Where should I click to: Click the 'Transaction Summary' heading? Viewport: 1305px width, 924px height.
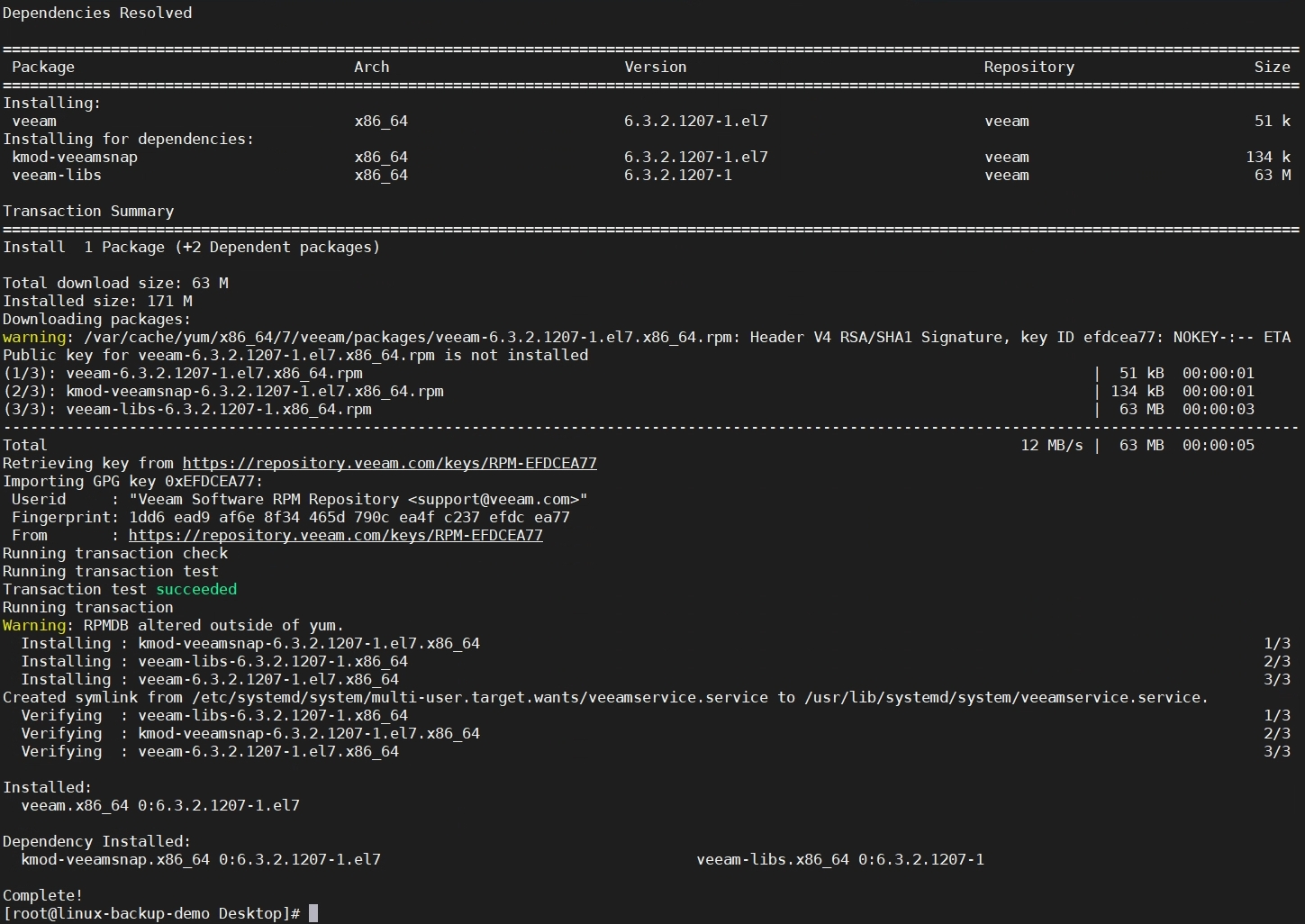88,211
